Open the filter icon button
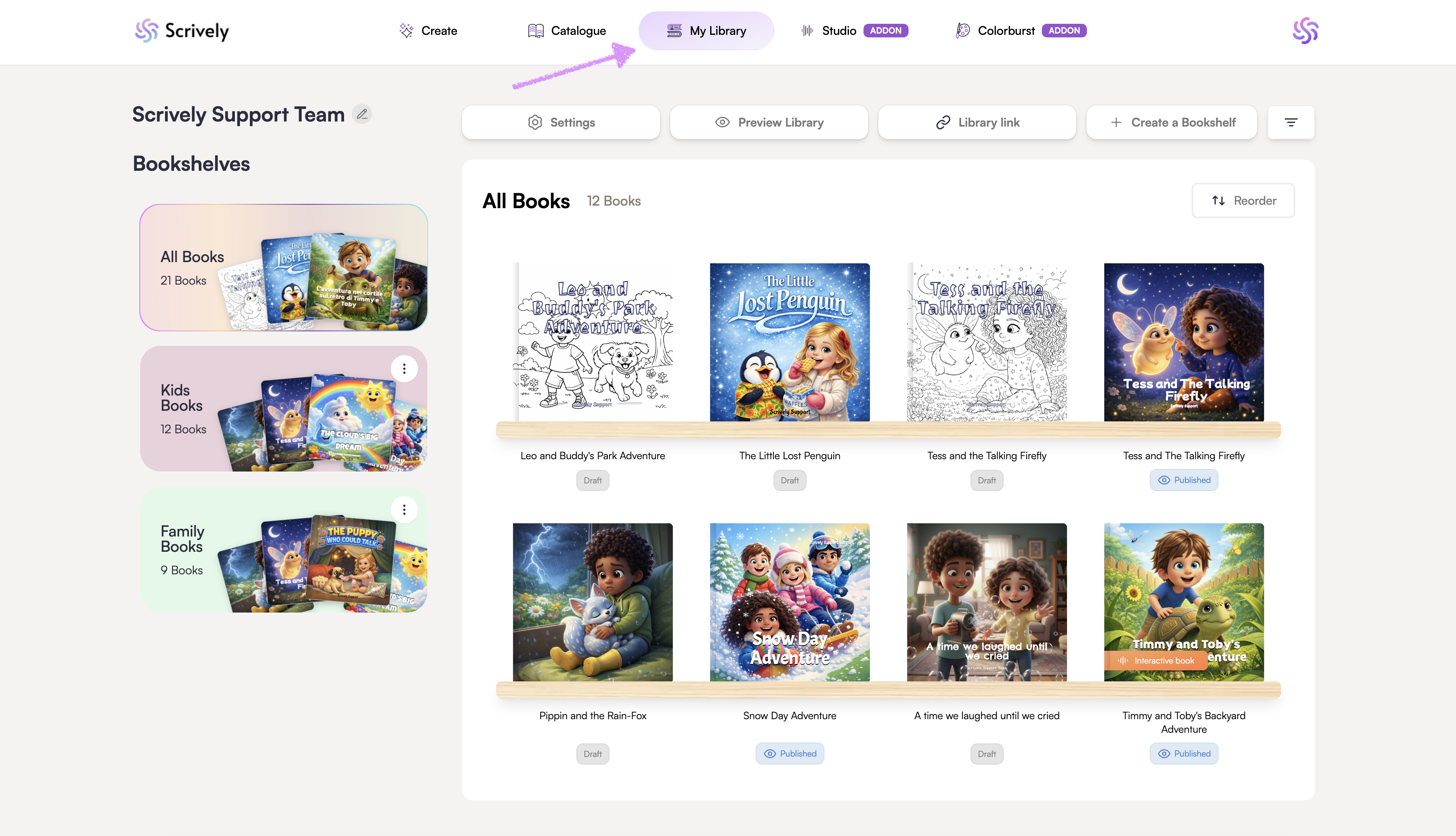Image resolution: width=1456 pixels, height=836 pixels. click(1291, 122)
